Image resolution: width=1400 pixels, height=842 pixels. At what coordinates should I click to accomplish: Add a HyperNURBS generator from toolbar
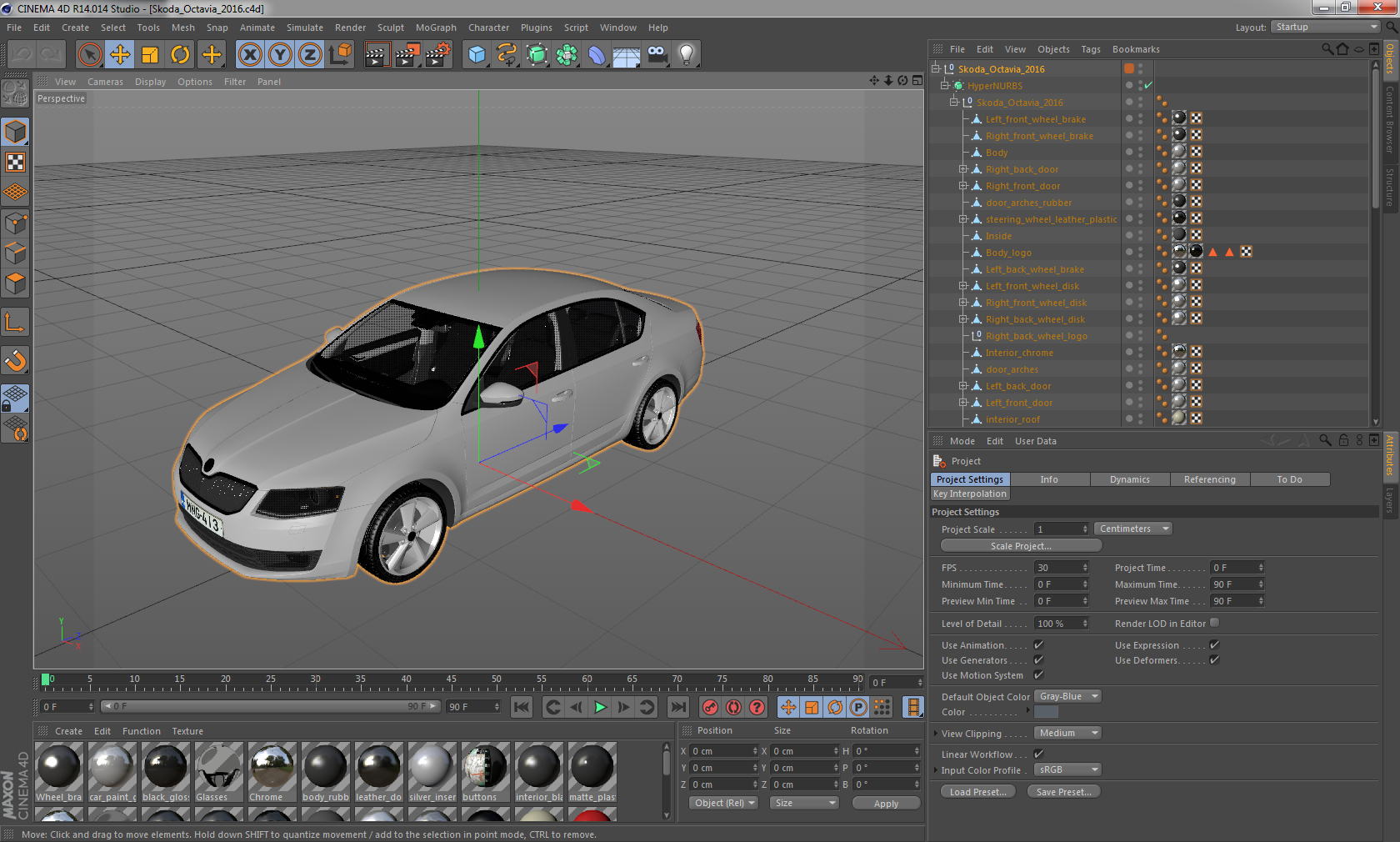(x=537, y=55)
